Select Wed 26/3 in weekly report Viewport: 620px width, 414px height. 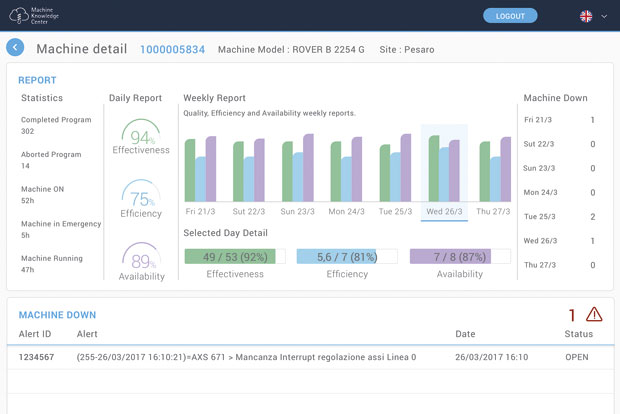444,212
